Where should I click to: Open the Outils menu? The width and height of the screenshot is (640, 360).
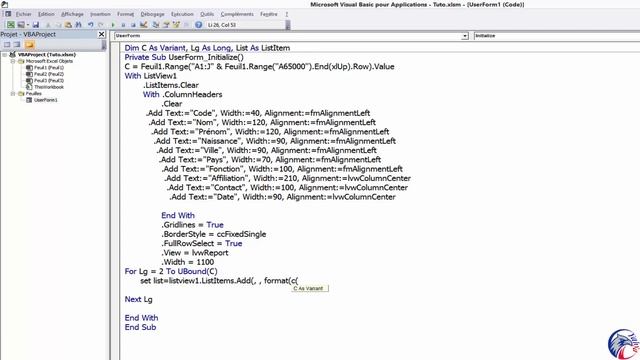coord(207,14)
